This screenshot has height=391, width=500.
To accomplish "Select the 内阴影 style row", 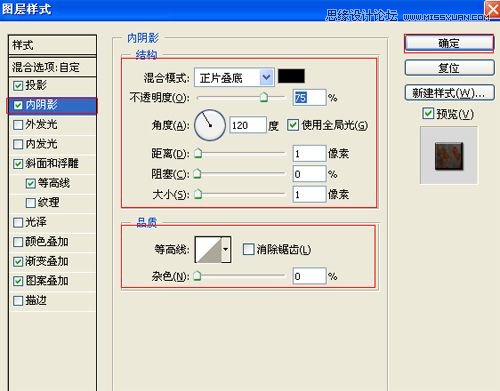I will point(52,105).
